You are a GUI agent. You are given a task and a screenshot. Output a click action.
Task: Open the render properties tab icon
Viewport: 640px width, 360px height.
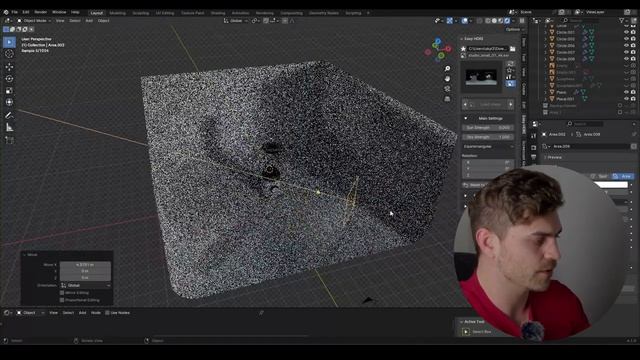click(x=534, y=147)
